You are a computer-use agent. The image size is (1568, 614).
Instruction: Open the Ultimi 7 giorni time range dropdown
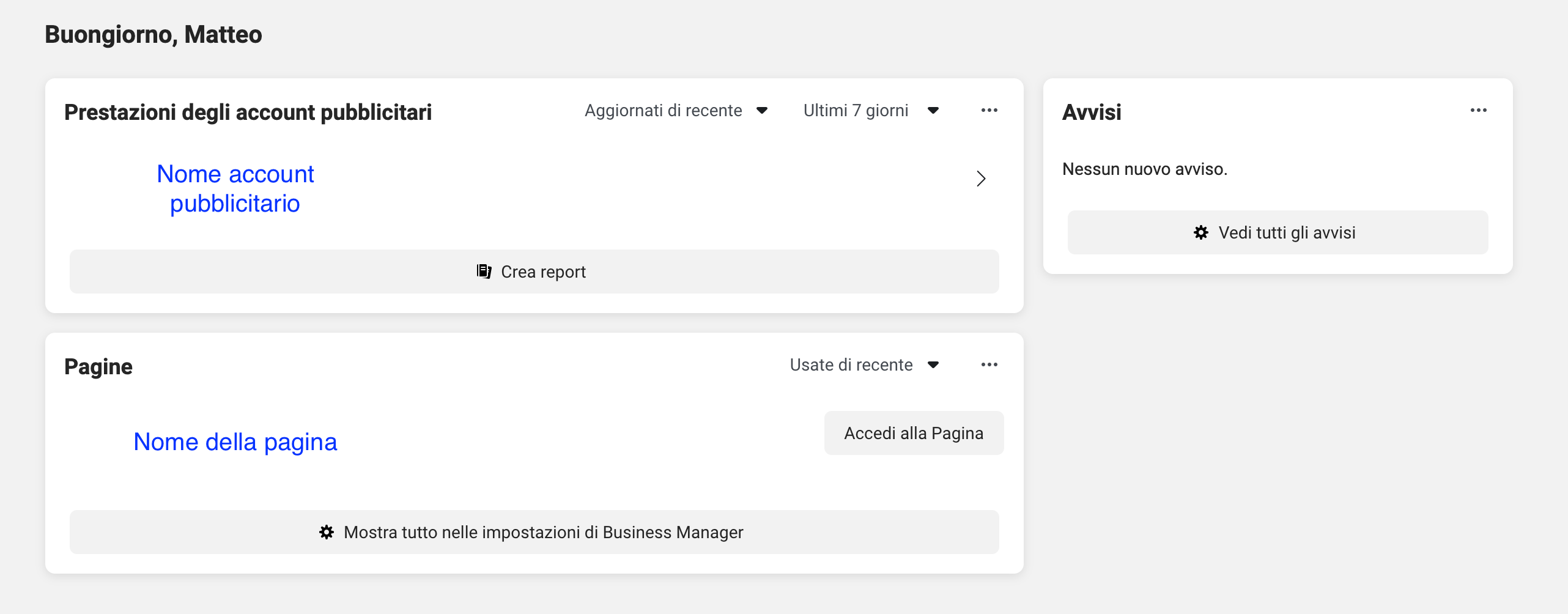pos(871,110)
